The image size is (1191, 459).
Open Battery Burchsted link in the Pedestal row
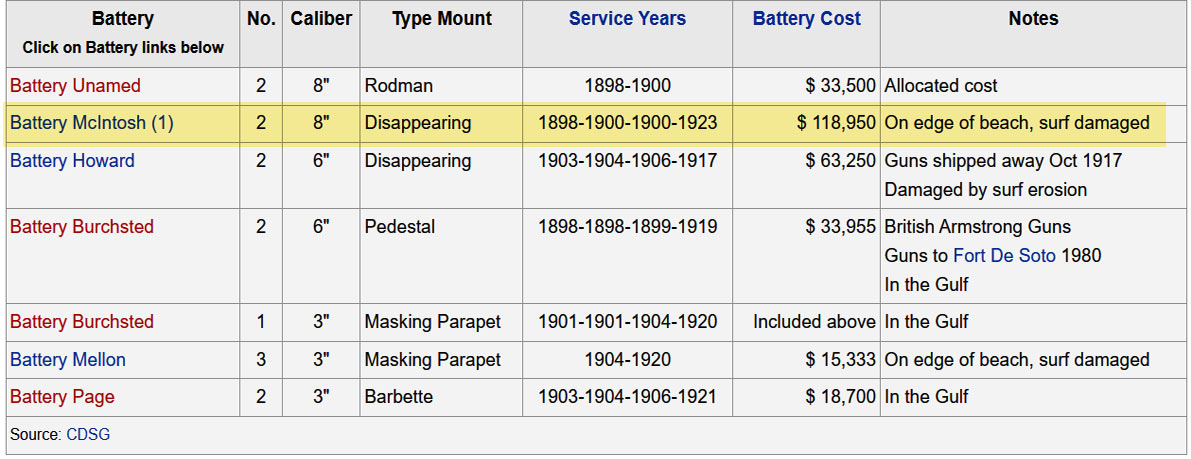pos(81,227)
